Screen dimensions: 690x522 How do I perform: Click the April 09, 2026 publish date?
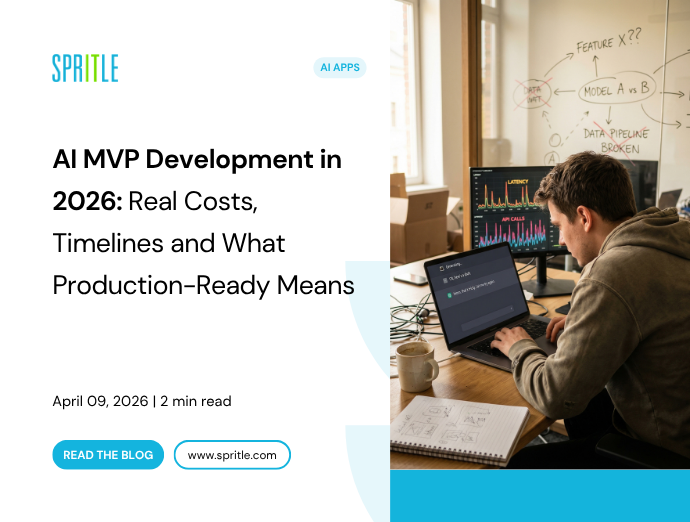(x=99, y=401)
